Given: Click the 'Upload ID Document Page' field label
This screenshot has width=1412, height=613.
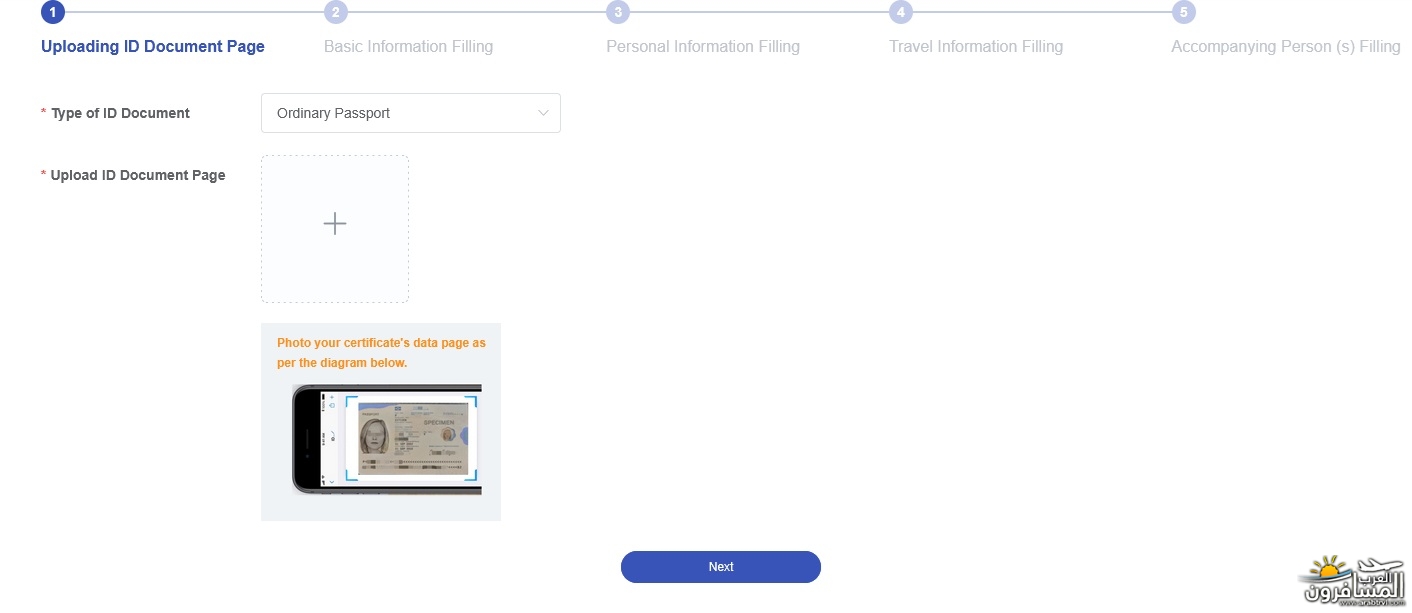Looking at the screenshot, I should (x=138, y=175).
